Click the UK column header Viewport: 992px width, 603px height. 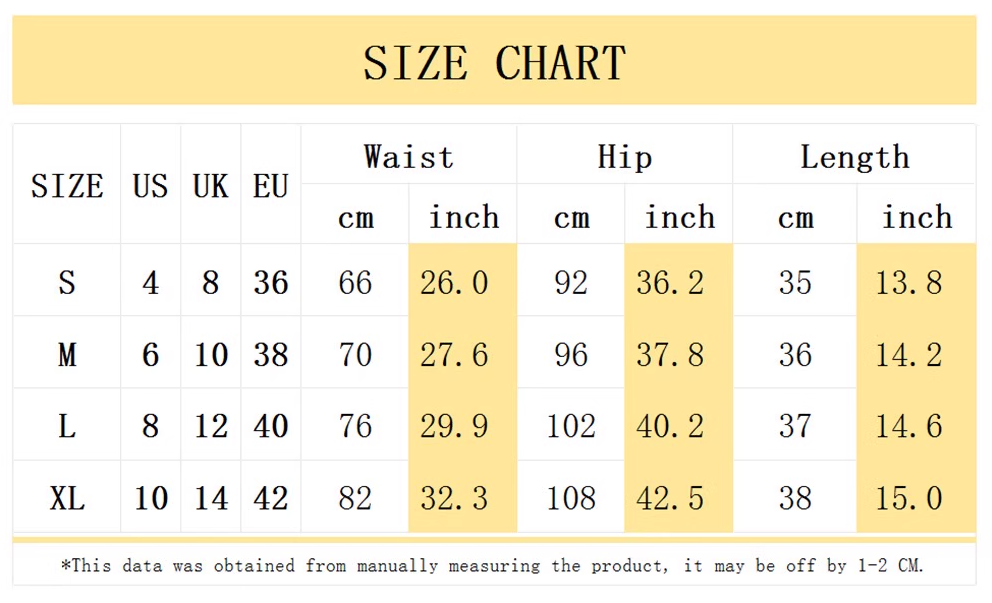[x=210, y=186]
